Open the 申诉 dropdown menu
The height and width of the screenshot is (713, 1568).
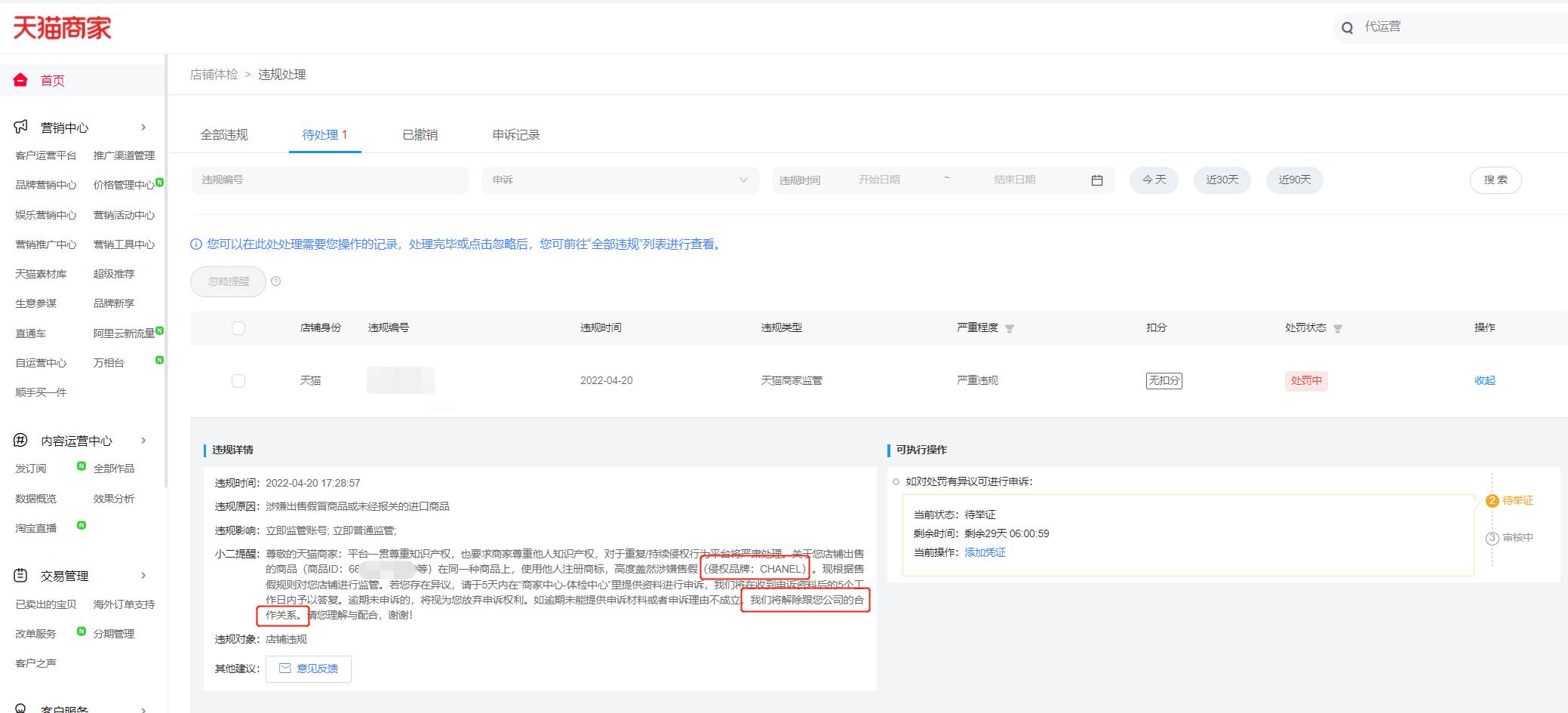(x=620, y=180)
